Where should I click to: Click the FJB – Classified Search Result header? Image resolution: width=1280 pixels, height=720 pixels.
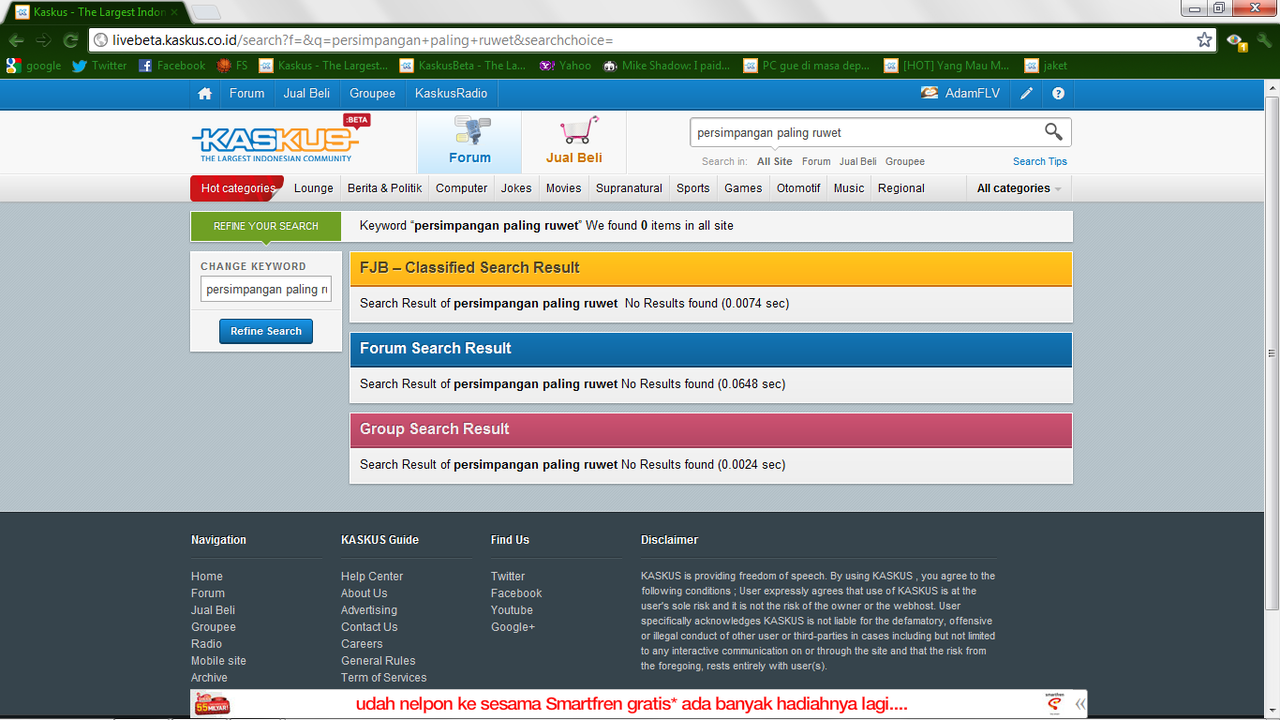pyautogui.click(x=710, y=268)
